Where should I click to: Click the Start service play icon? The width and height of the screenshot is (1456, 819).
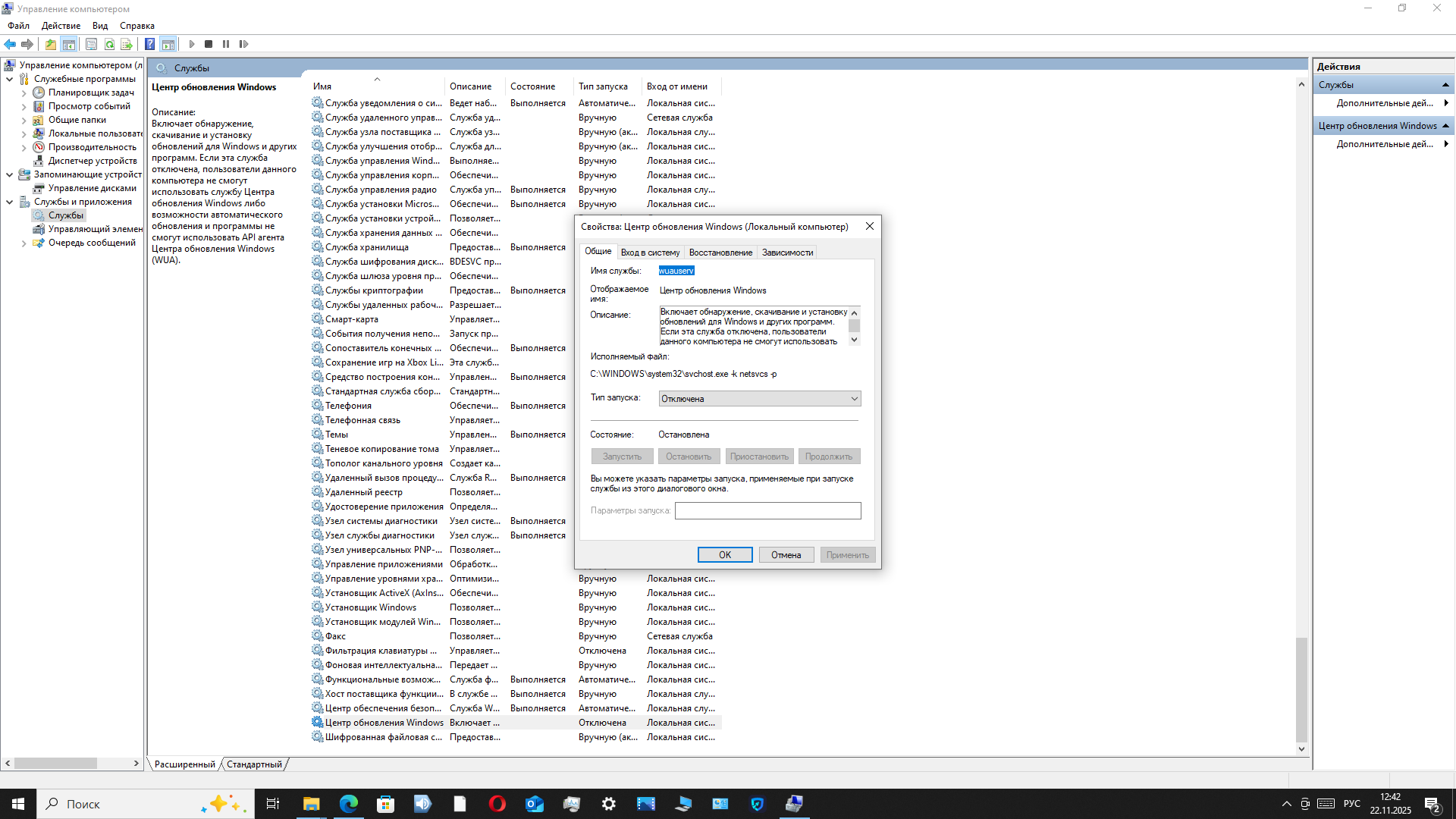coord(192,44)
